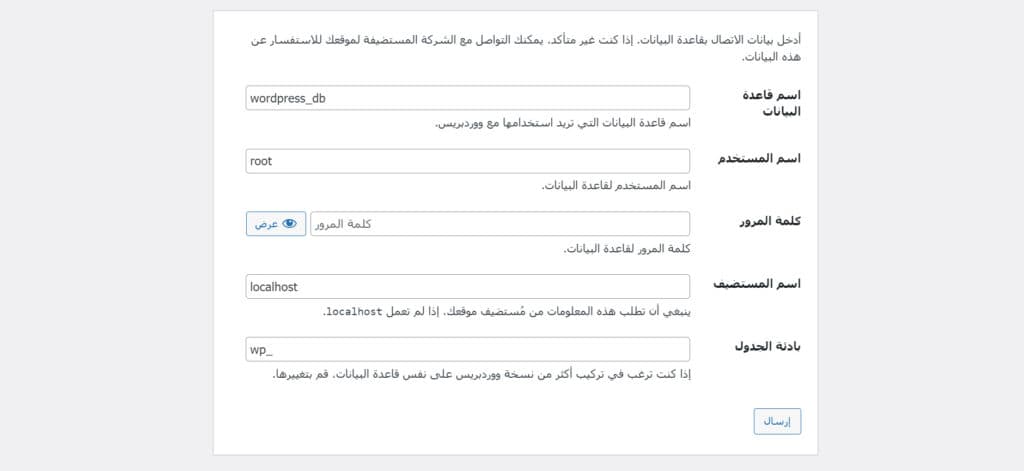Image resolution: width=1024 pixels, height=471 pixels.
Task: Submit the form with the إرسال button
Action: point(777,421)
